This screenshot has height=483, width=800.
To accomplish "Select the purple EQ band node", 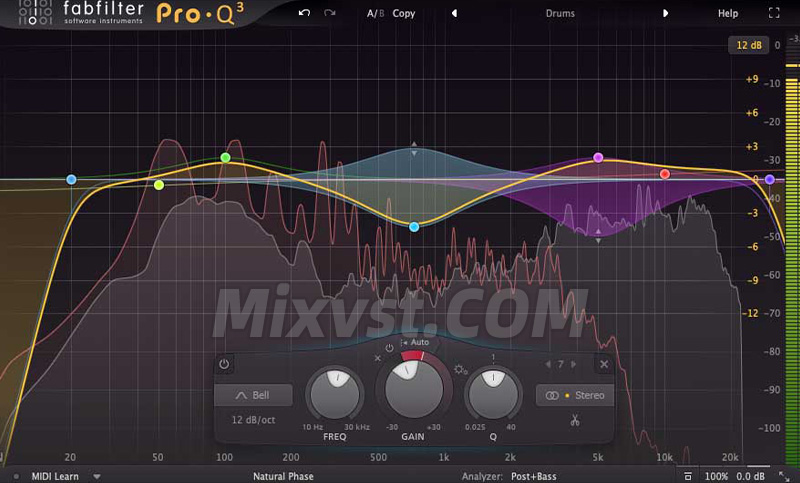I will 598,158.
